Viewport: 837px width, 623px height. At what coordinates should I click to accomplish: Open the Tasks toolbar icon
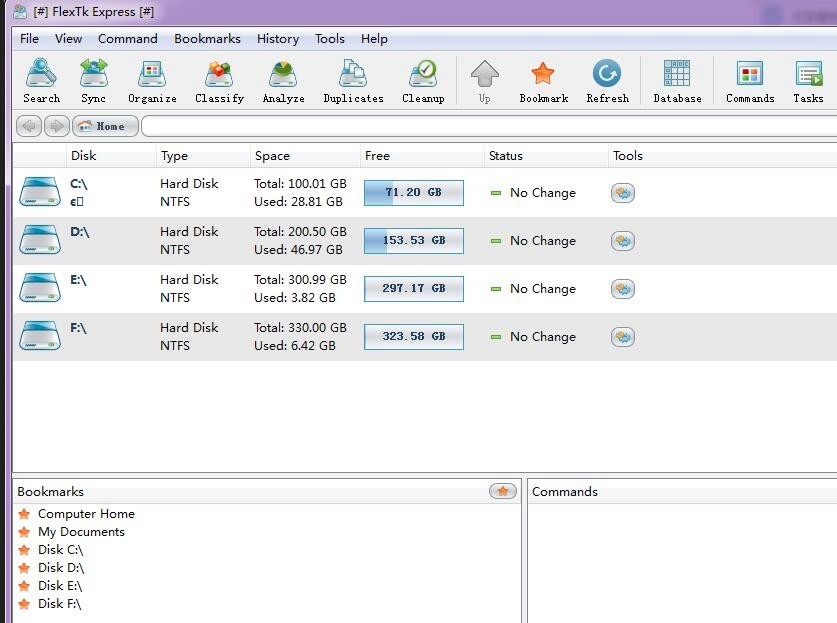pos(808,81)
